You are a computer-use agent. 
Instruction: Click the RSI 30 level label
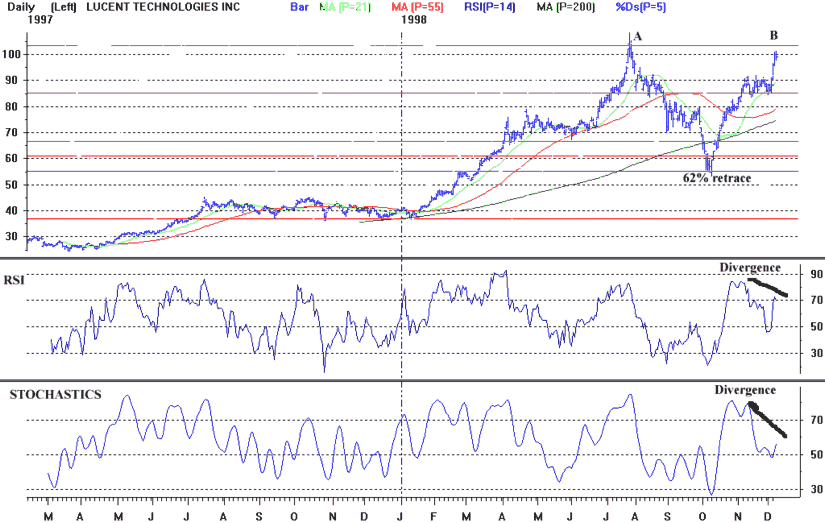817,353
